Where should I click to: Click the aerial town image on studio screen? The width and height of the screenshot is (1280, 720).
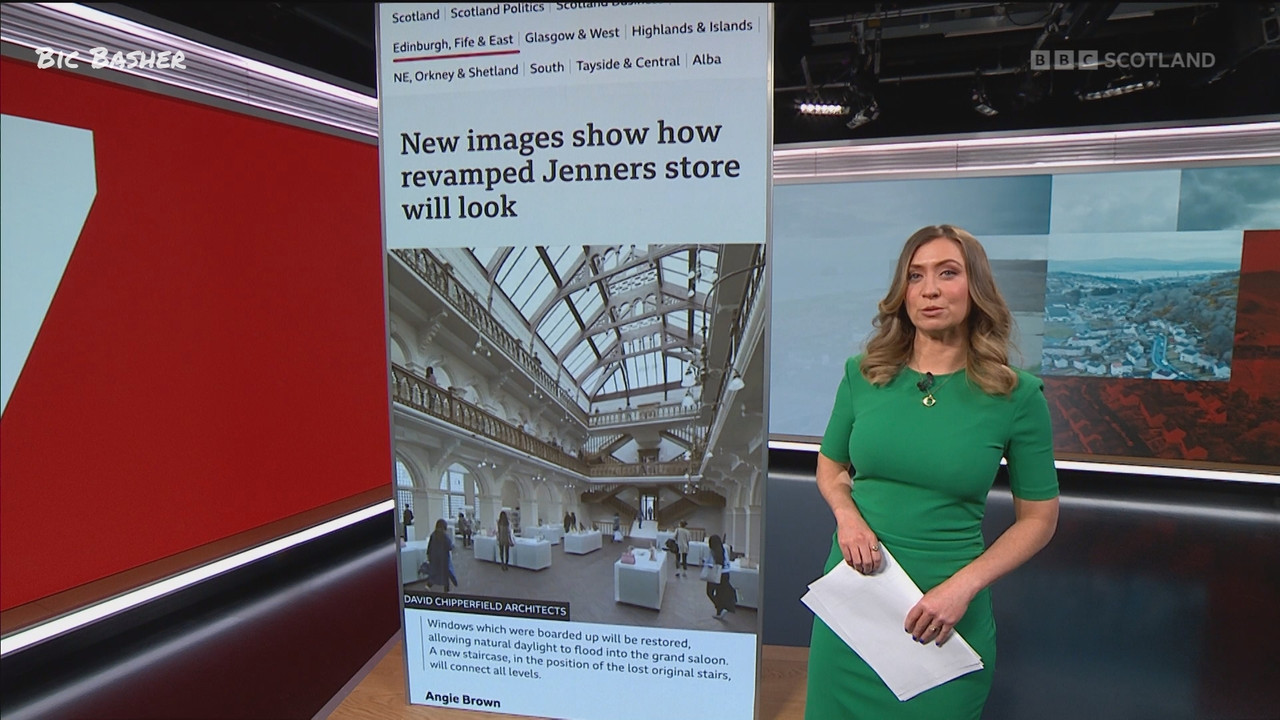[1141, 316]
